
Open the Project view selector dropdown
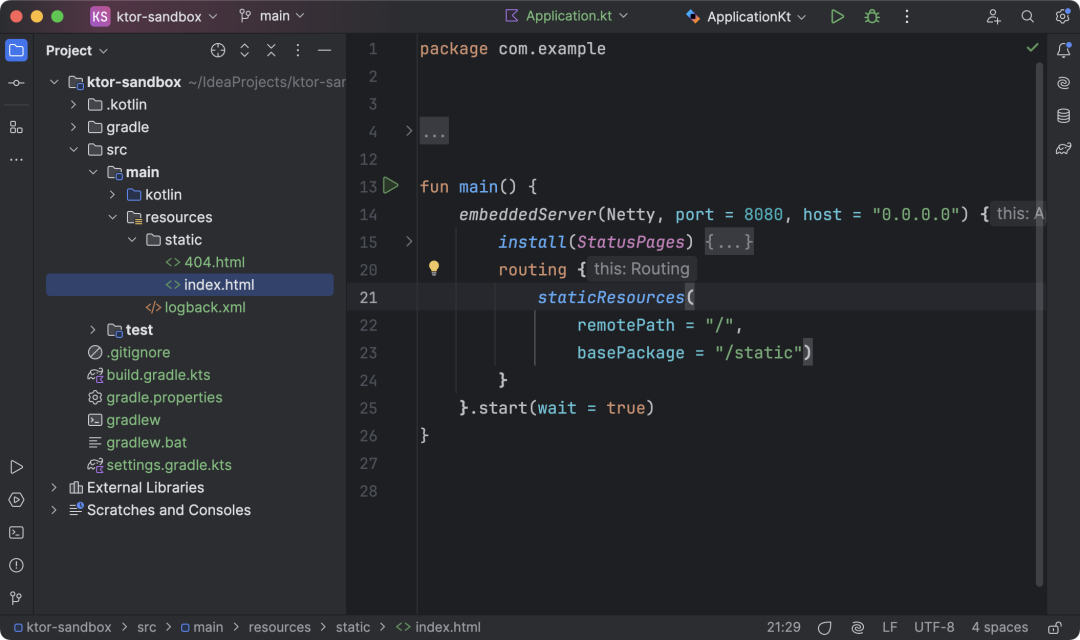pos(77,50)
